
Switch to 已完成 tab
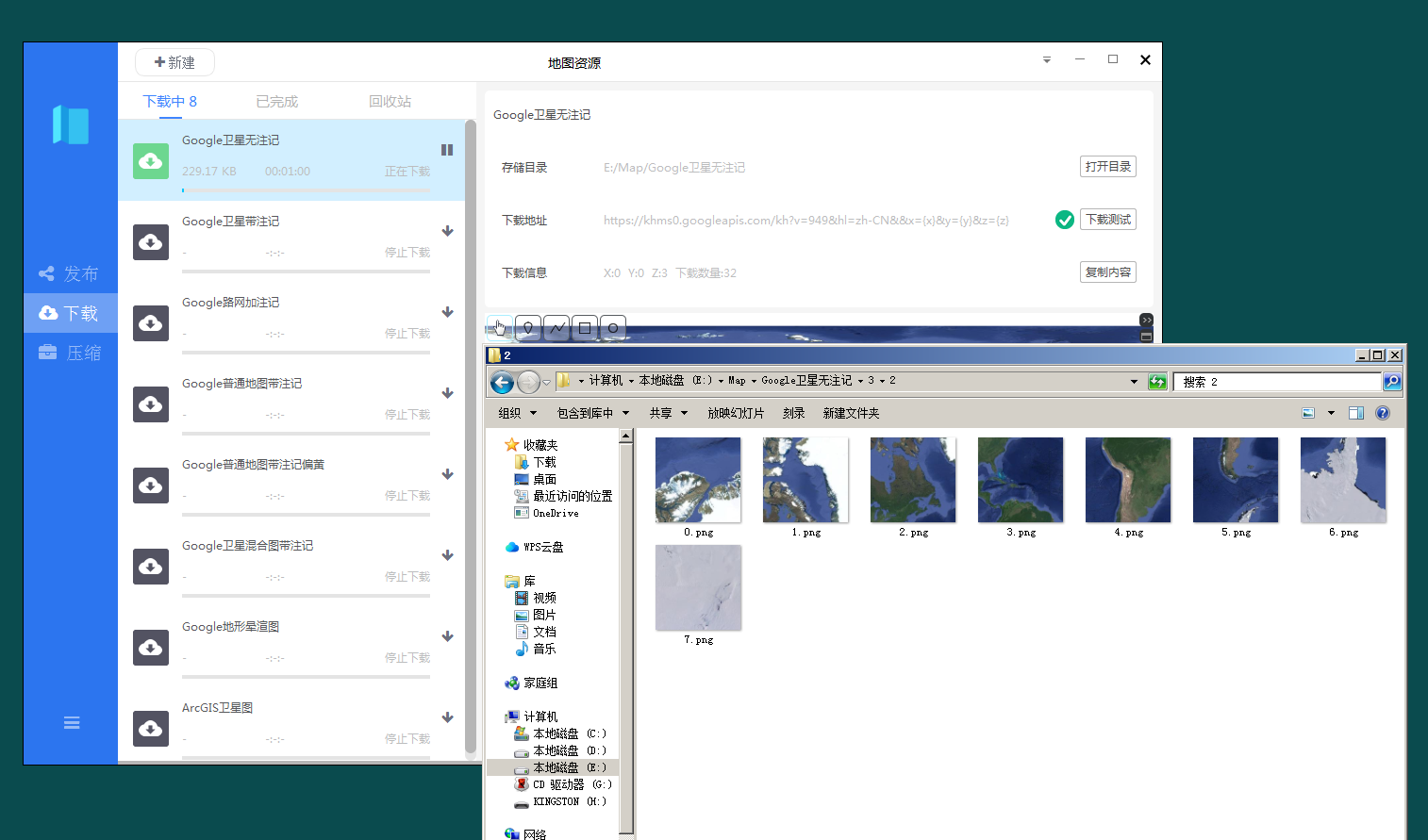coord(277,102)
